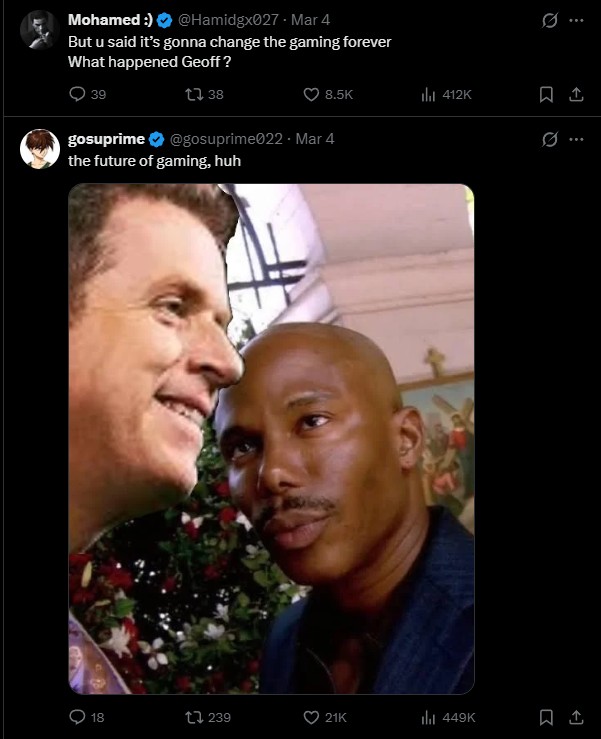601x739 pixels.
Task: Like Mohamed's tweet with 8.5K likes
Action: pyautogui.click(x=311, y=94)
